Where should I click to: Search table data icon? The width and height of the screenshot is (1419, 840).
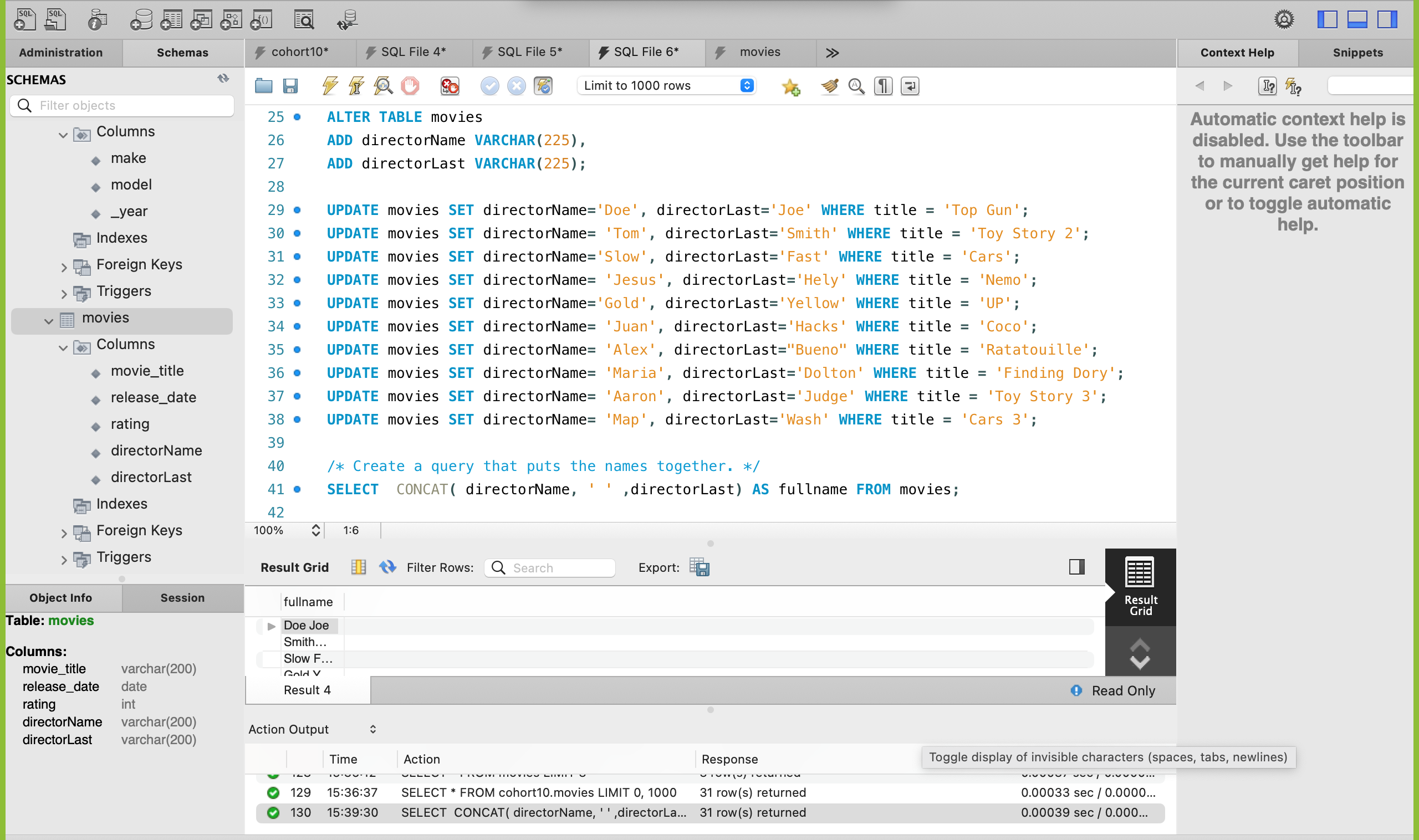coord(304,20)
